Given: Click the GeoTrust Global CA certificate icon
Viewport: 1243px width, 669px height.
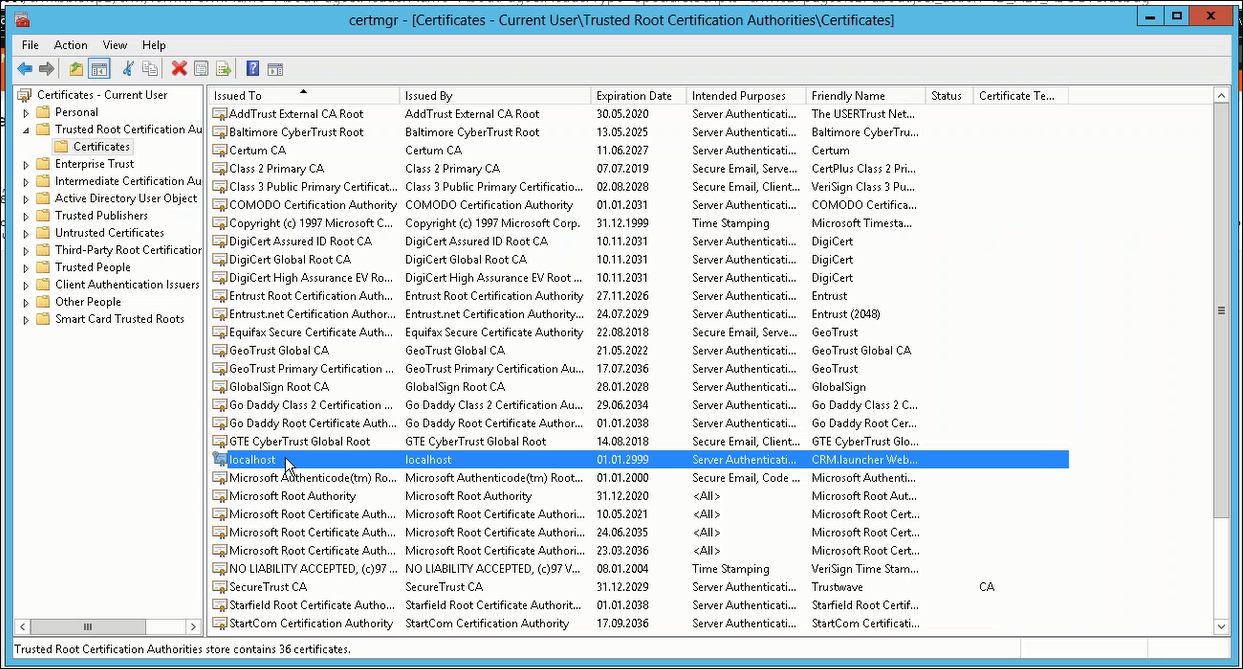Looking at the screenshot, I should [220, 351].
